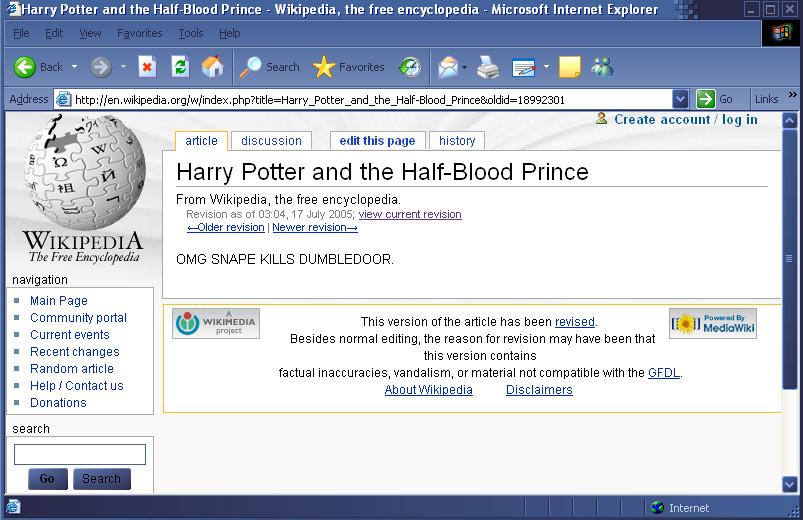Follow the view current revision link
Viewport: 803px width, 520px height.
coord(410,214)
